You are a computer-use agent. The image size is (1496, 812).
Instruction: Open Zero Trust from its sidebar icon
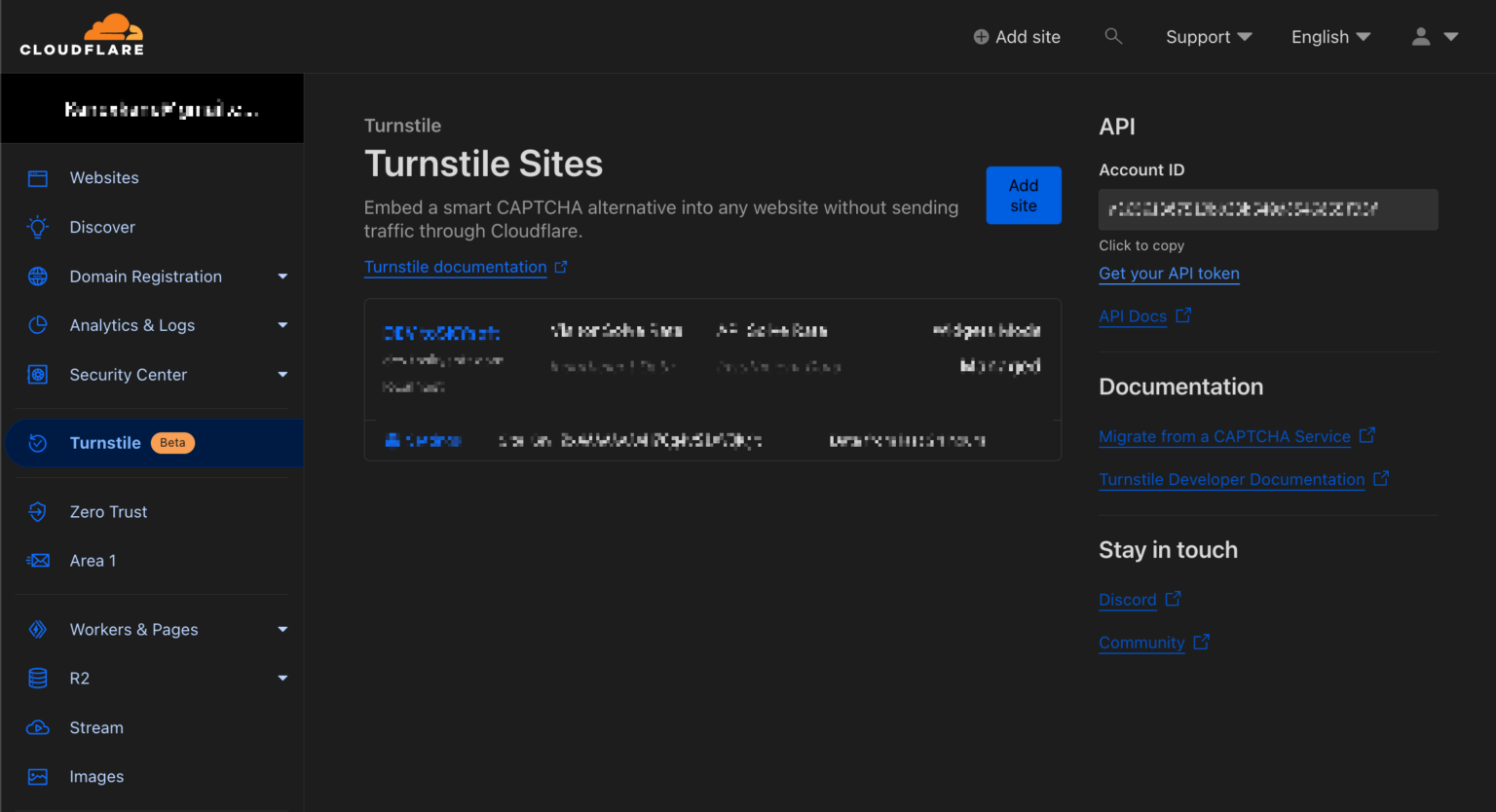(x=37, y=511)
